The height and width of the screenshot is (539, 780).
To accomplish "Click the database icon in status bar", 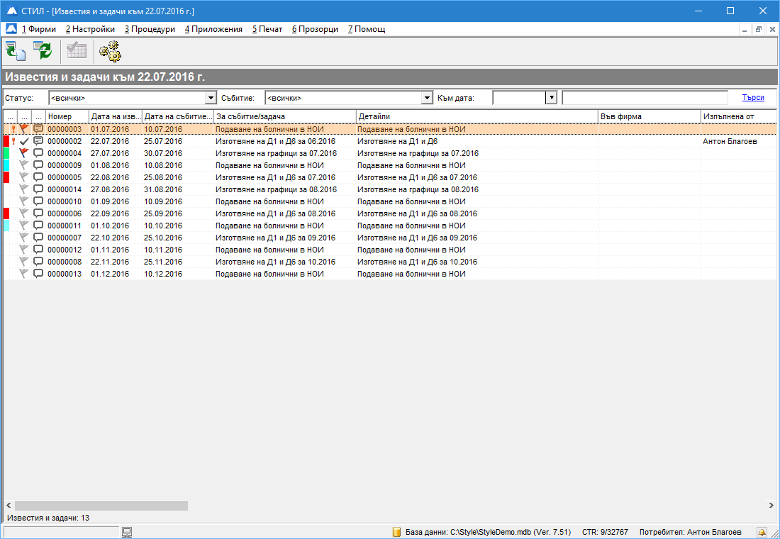I will [396, 531].
